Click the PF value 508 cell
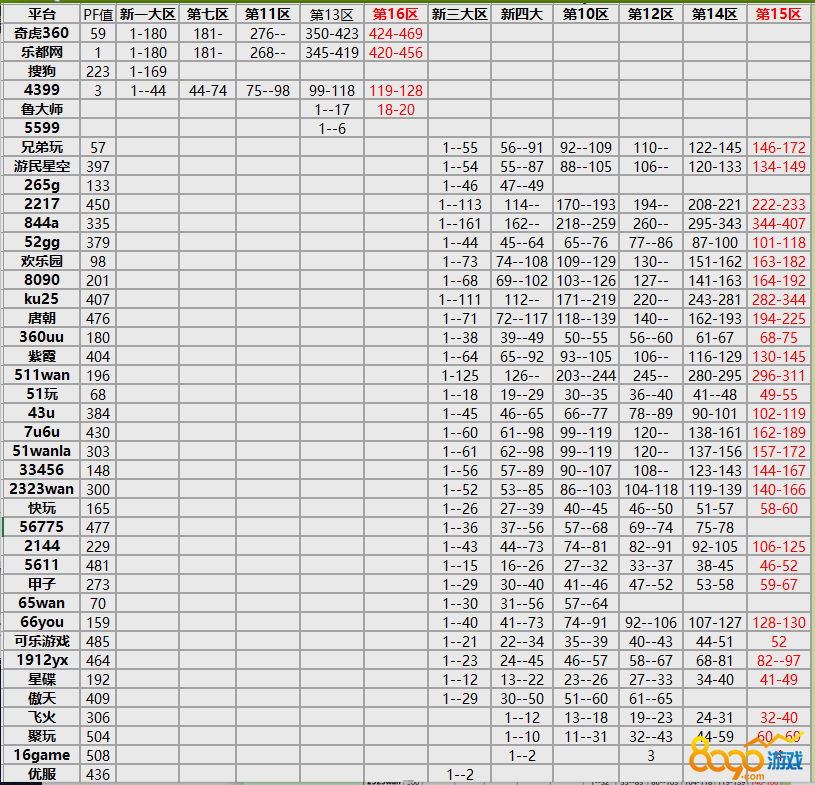The width and height of the screenshot is (815, 785). click(98, 755)
